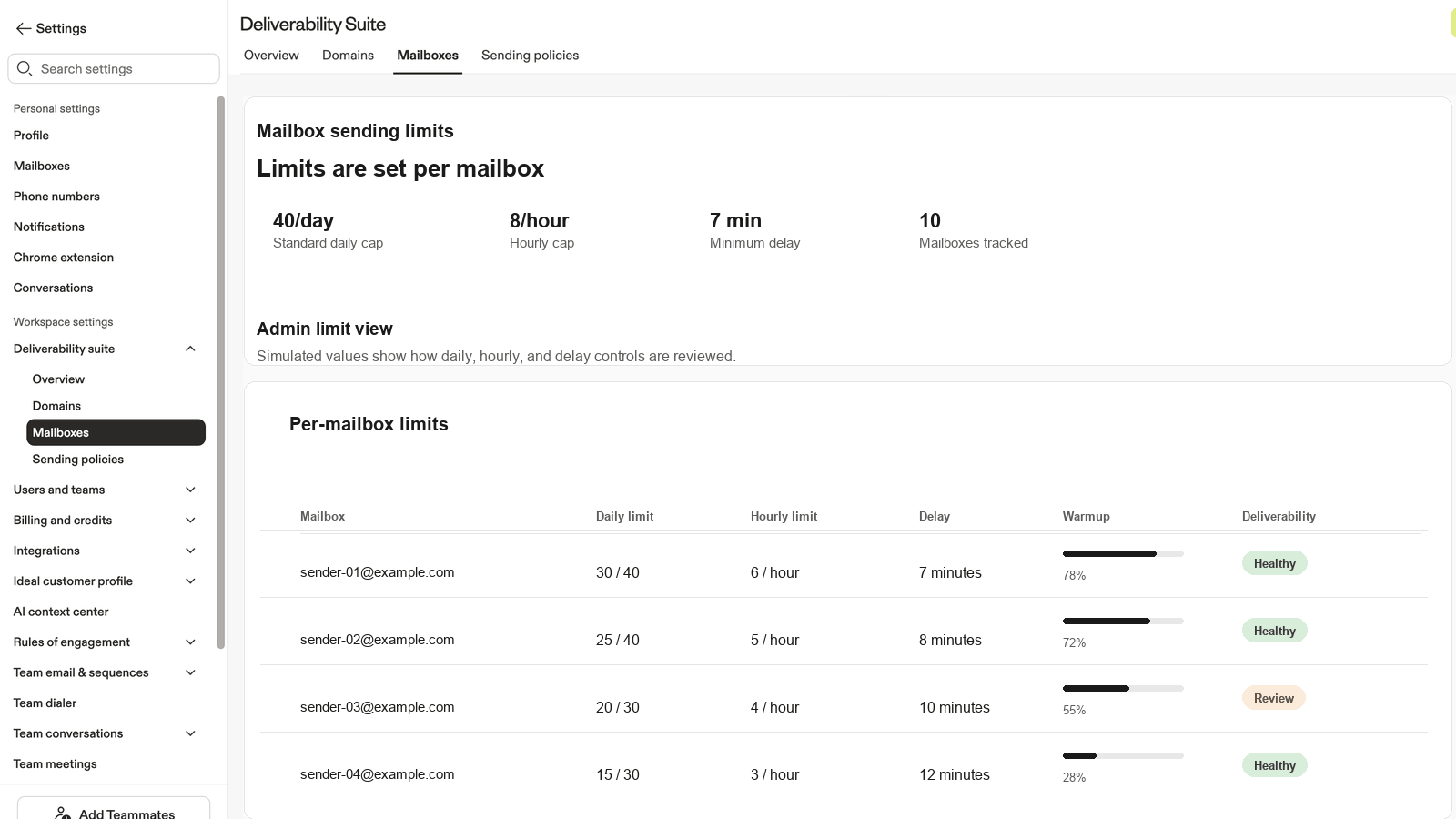This screenshot has height=819, width=1456.
Task: Expand Ideal customer profile section
Action: coord(190,581)
